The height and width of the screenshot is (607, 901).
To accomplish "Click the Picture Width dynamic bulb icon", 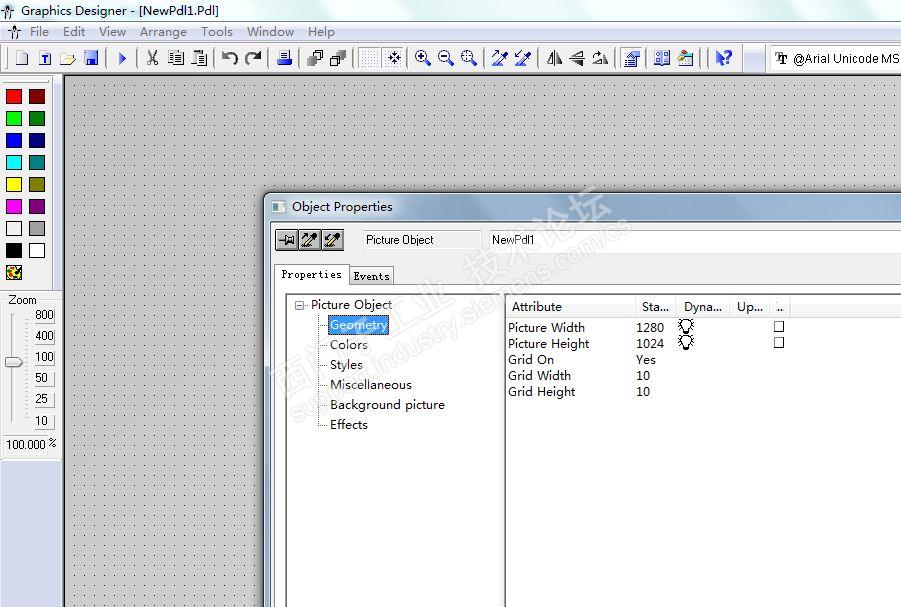I will click(686, 326).
